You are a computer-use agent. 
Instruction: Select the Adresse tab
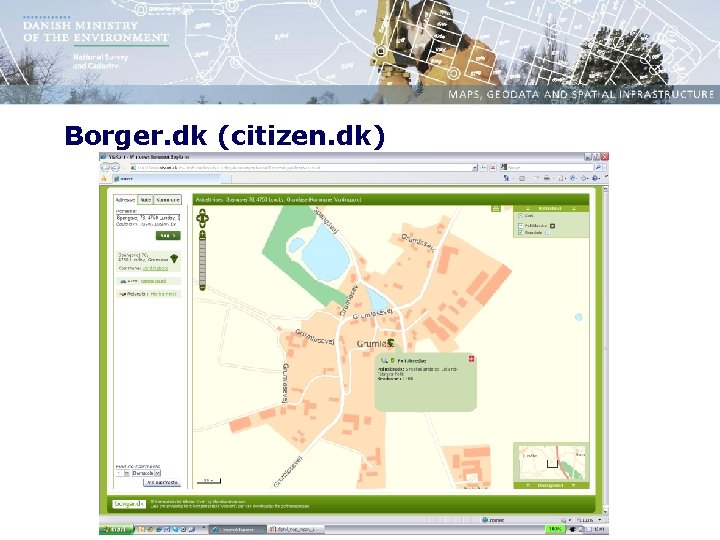(x=125, y=200)
